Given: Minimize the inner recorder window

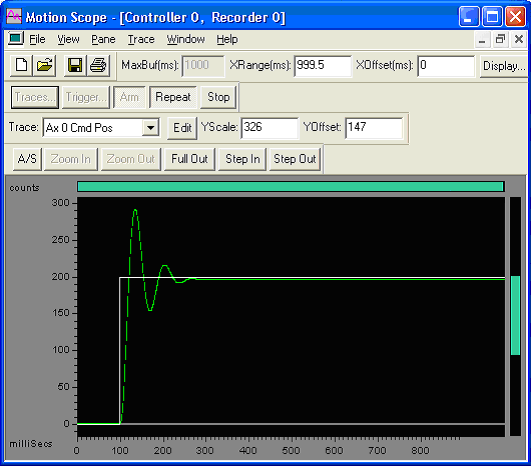Looking at the screenshot, I should [482, 39].
